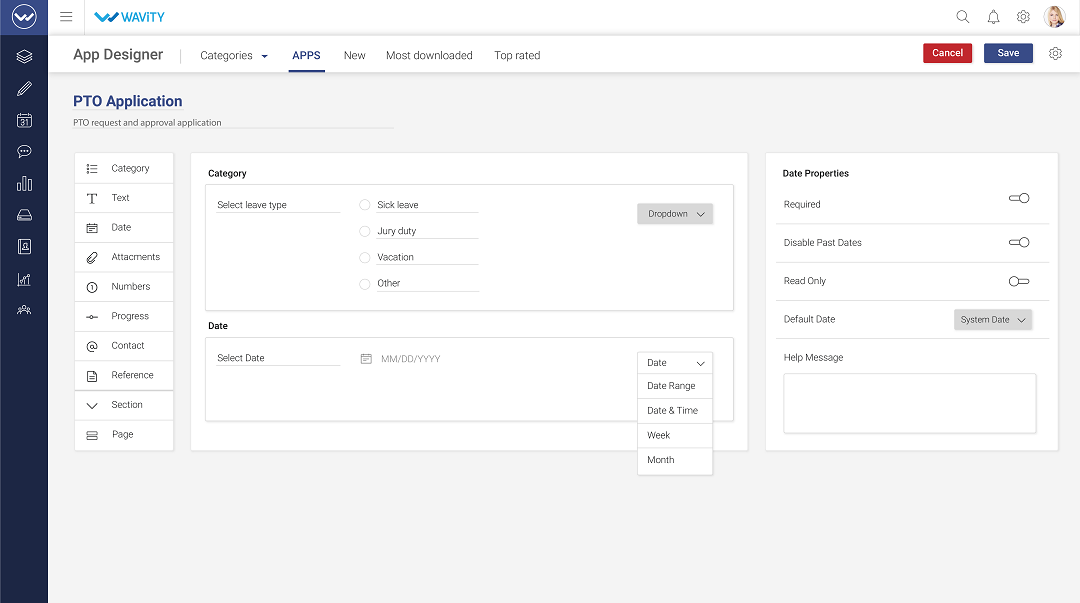Open the Categories dropdown menu
This screenshot has height=603, width=1080.
[x=234, y=56]
